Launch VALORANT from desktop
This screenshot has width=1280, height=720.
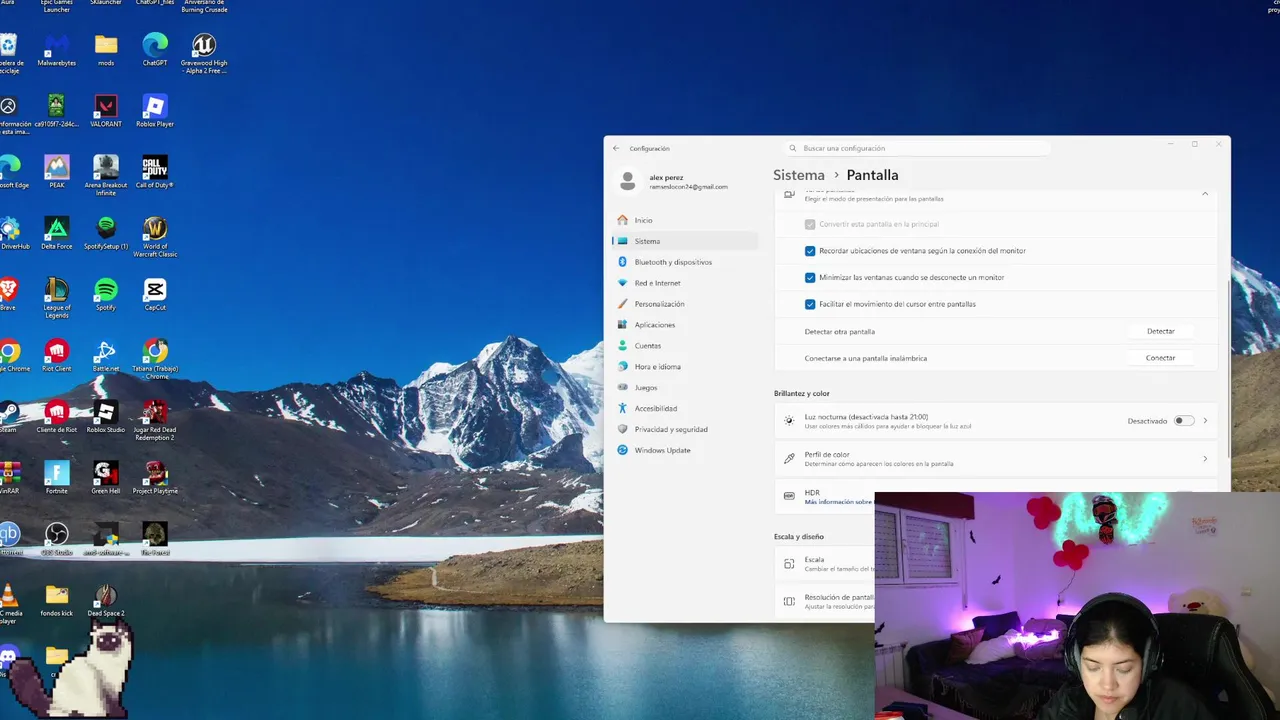(x=106, y=111)
